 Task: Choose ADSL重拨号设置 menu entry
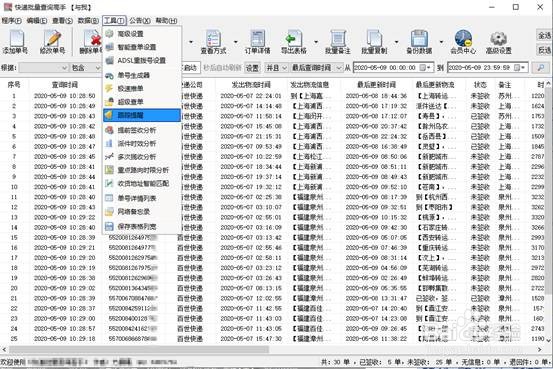coord(142,60)
